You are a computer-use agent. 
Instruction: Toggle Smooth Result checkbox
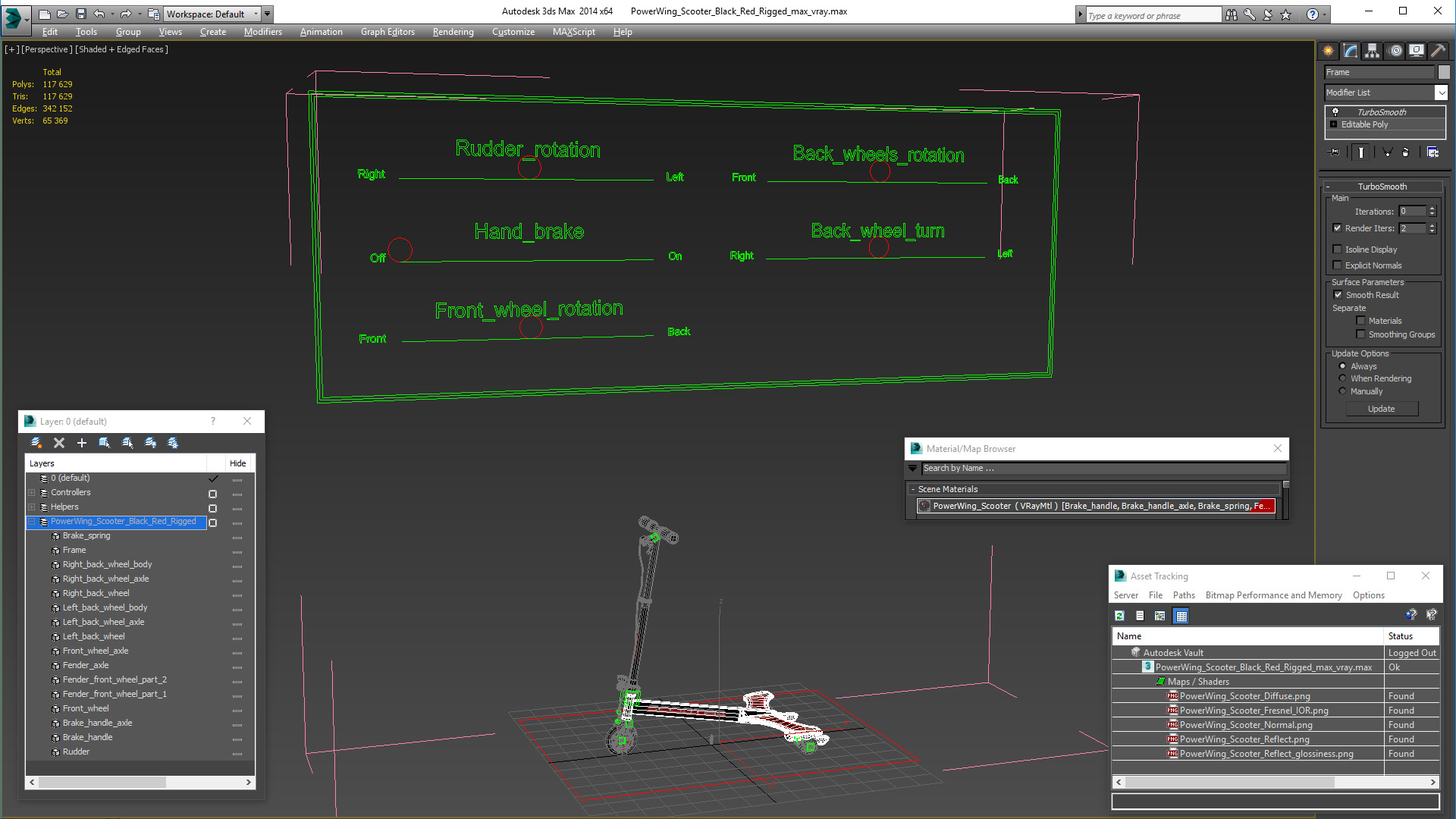tap(1338, 294)
